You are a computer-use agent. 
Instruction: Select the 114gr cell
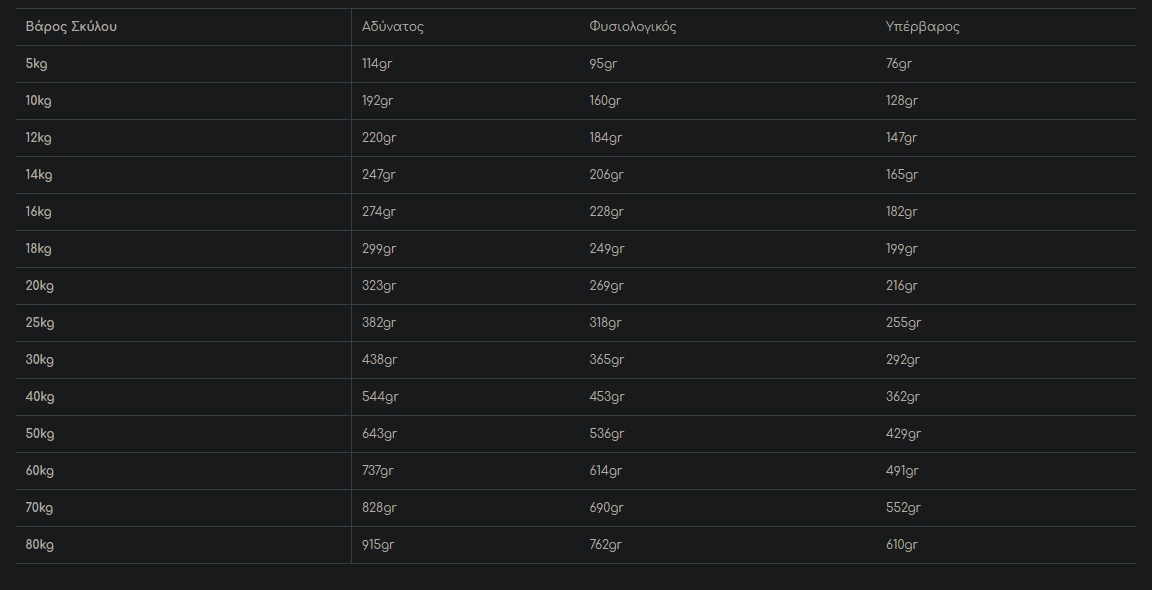[377, 64]
